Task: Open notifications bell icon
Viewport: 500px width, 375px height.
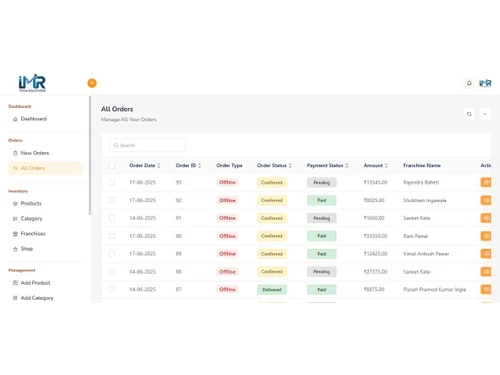Action: (x=469, y=83)
